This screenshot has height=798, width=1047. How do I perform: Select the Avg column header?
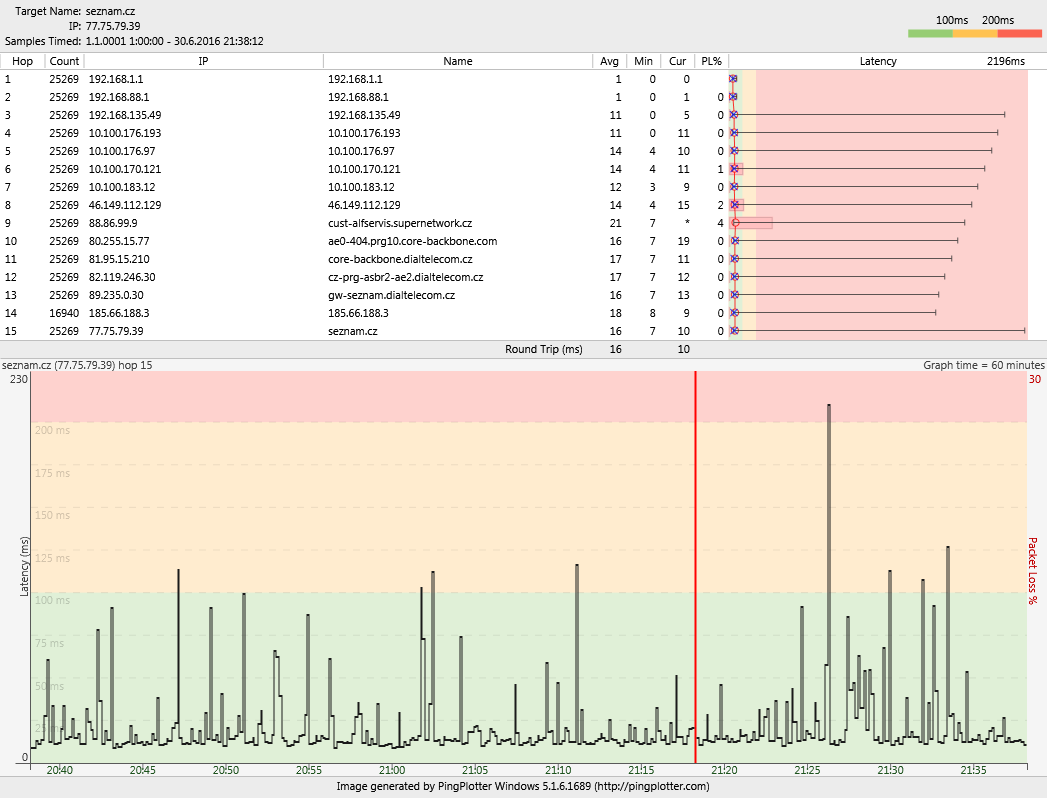[609, 61]
